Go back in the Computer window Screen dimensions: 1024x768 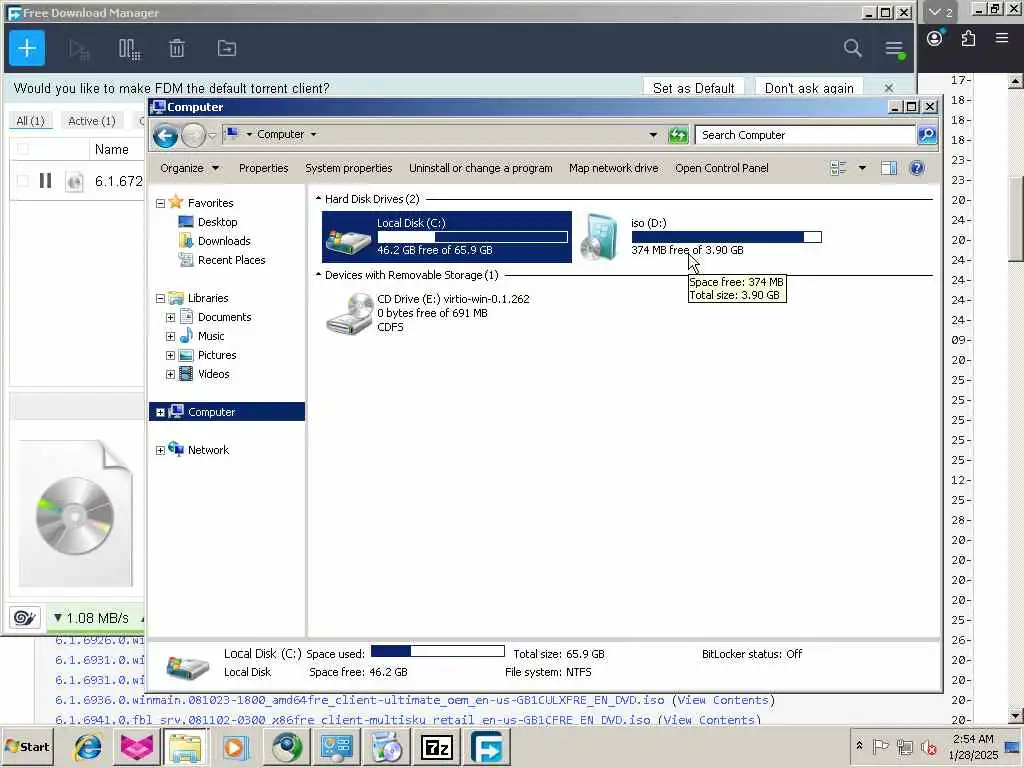pos(165,135)
